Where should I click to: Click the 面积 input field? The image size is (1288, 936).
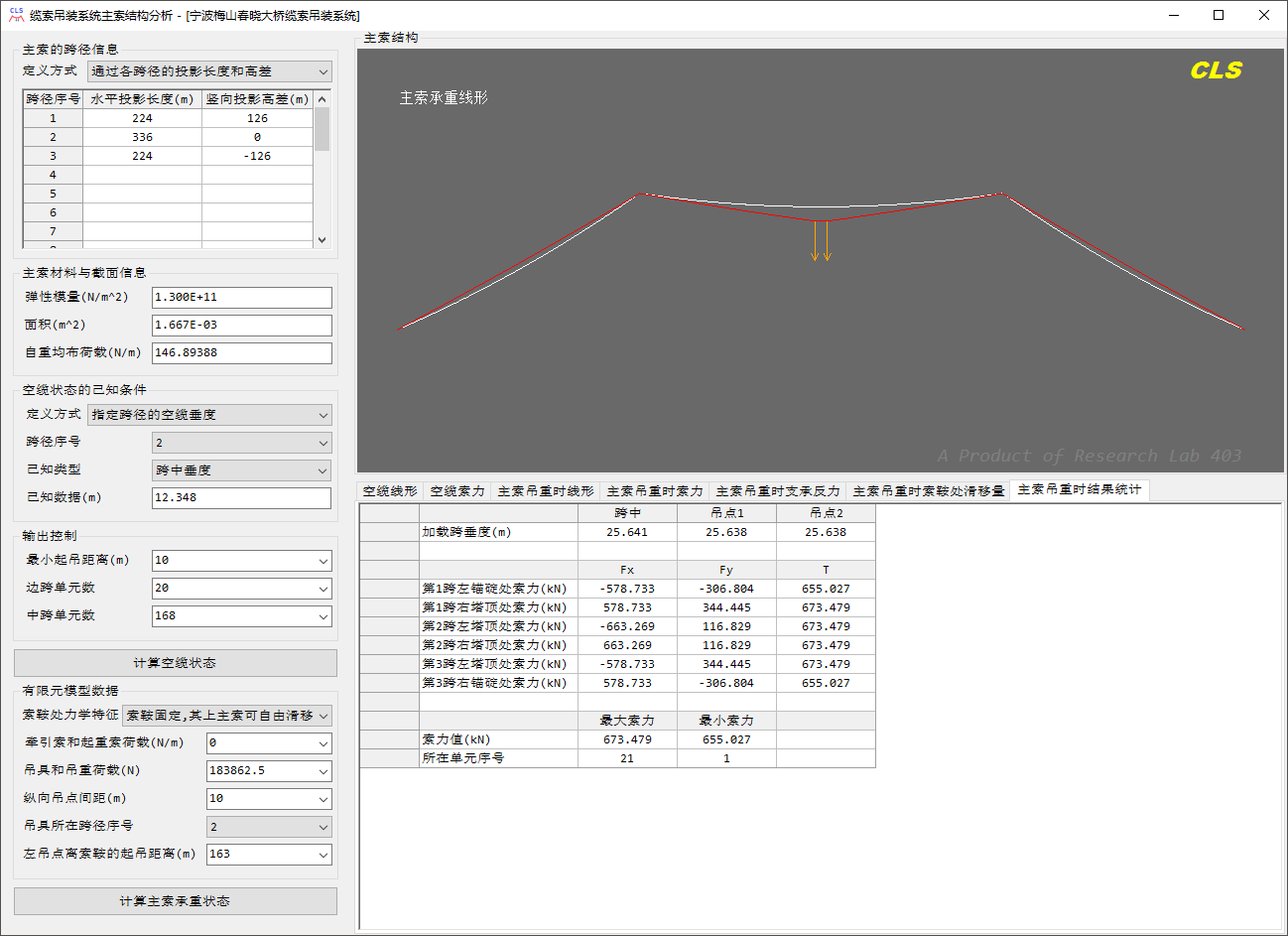pos(242,326)
